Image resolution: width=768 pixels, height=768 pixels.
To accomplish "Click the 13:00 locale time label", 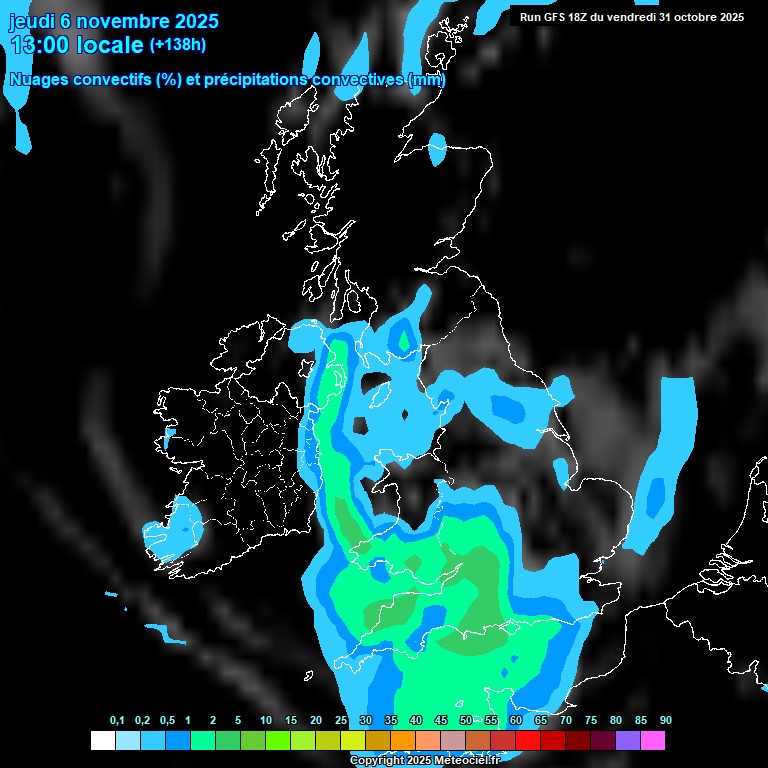I will (76, 45).
